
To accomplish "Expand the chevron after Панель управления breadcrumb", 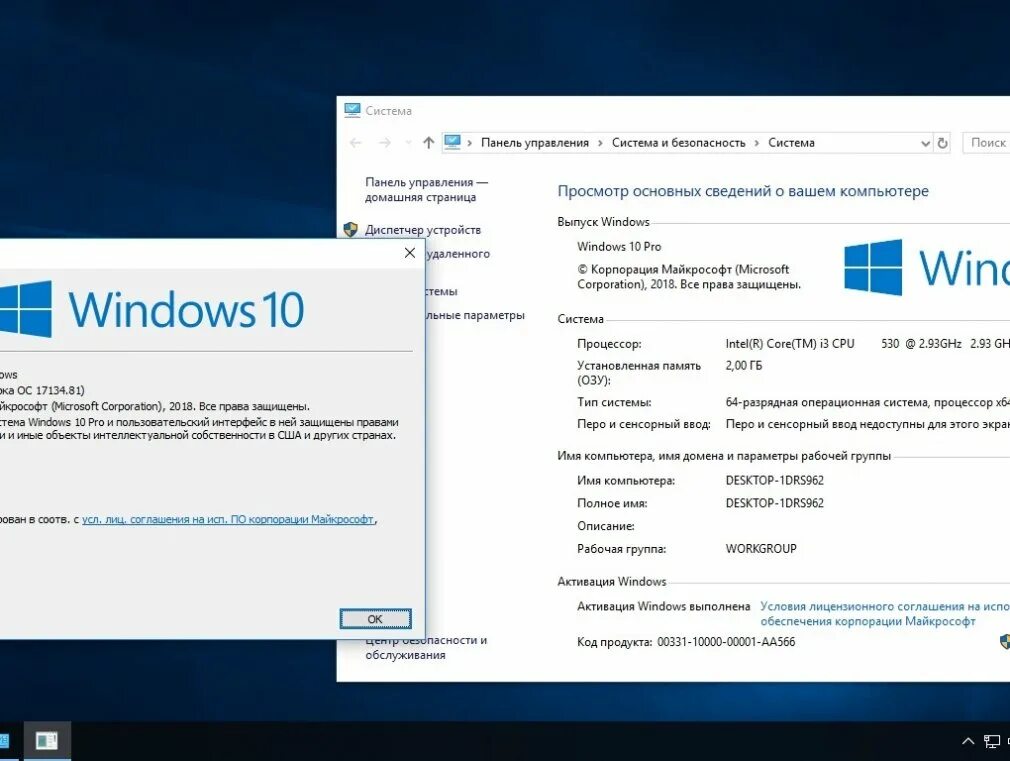I will click(600, 143).
